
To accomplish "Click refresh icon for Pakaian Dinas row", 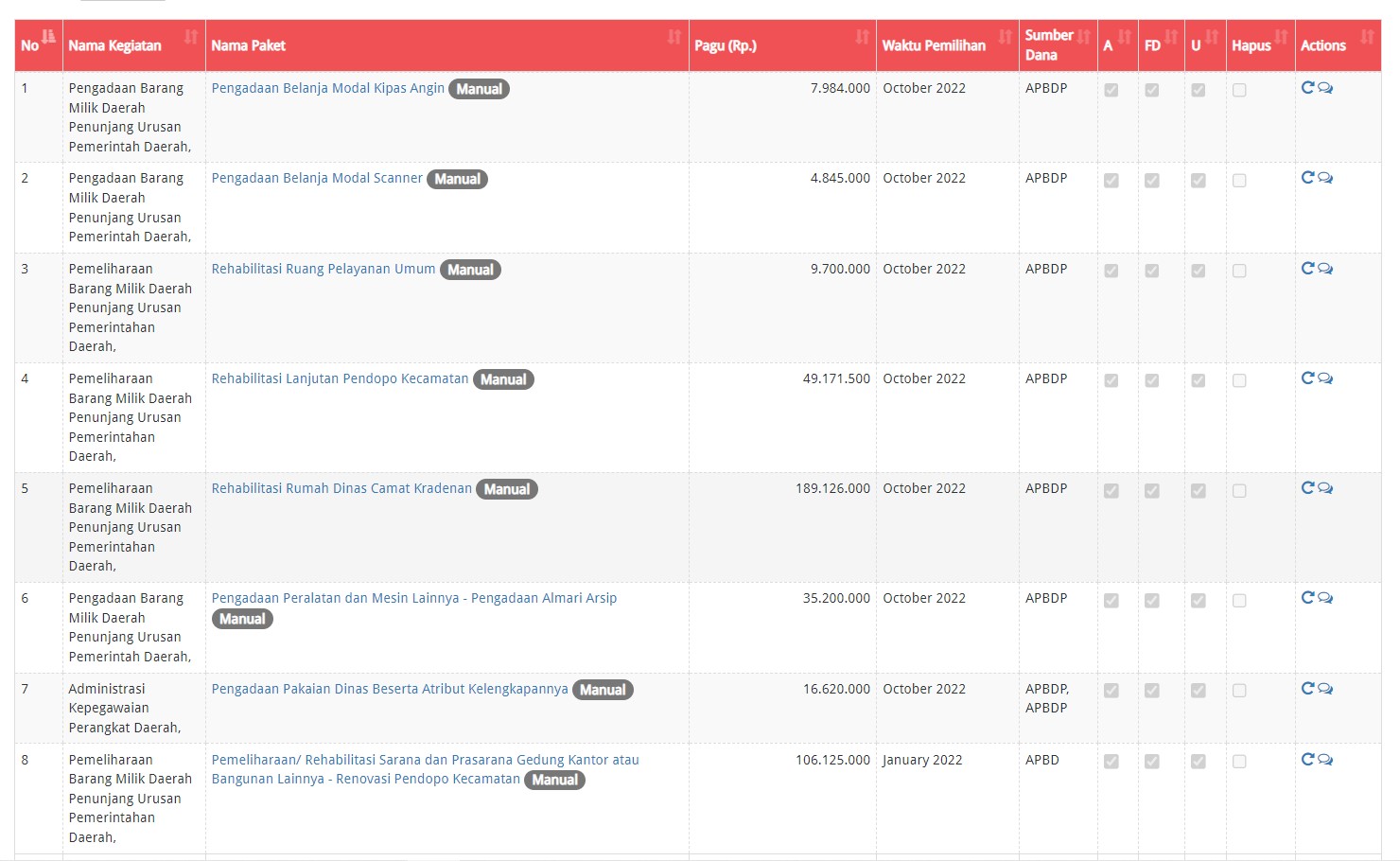I will (x=1307, y=689).
